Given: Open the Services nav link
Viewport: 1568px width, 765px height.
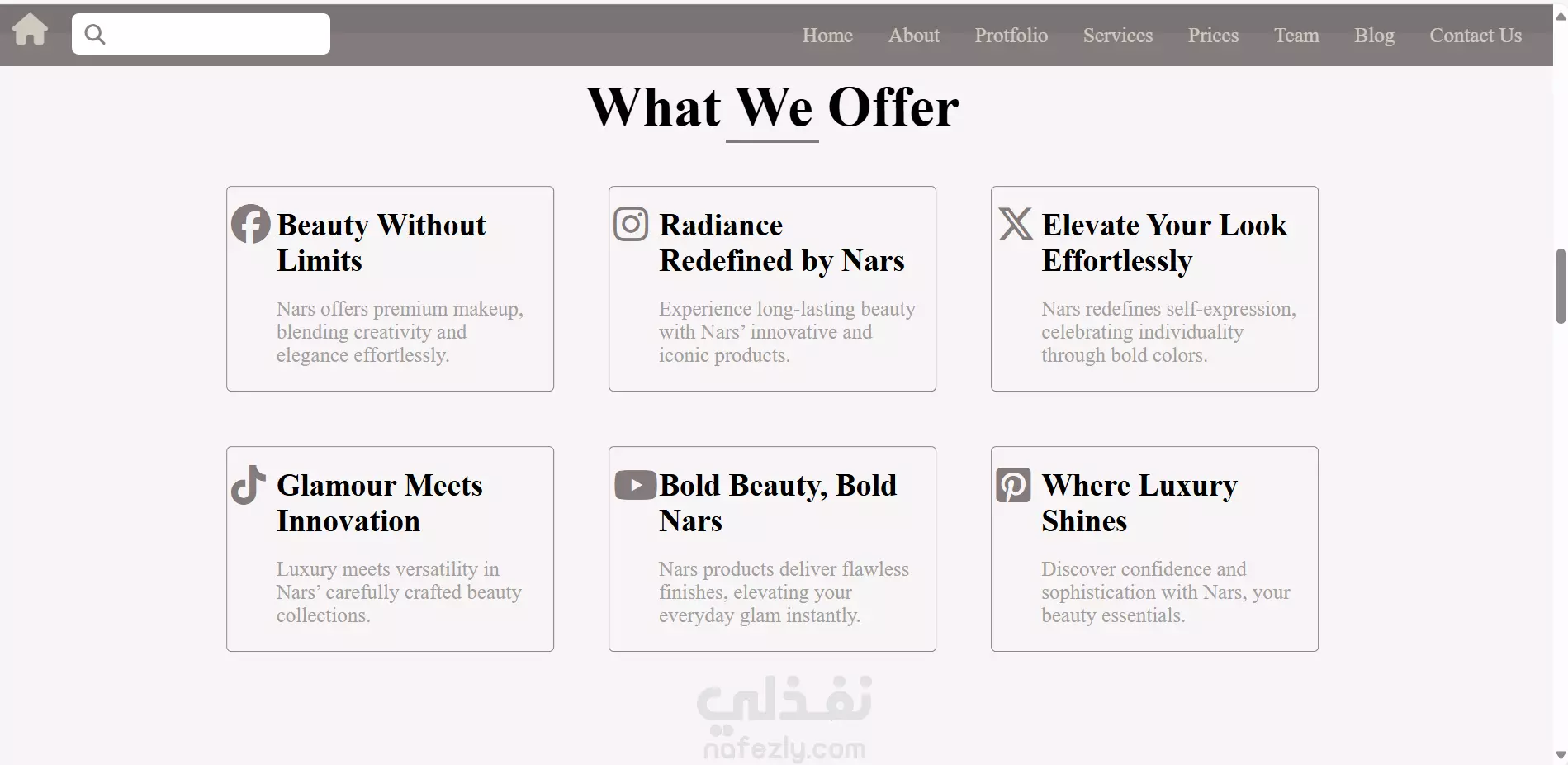Looking at the screenshot, I should (x=1118, y=36).
